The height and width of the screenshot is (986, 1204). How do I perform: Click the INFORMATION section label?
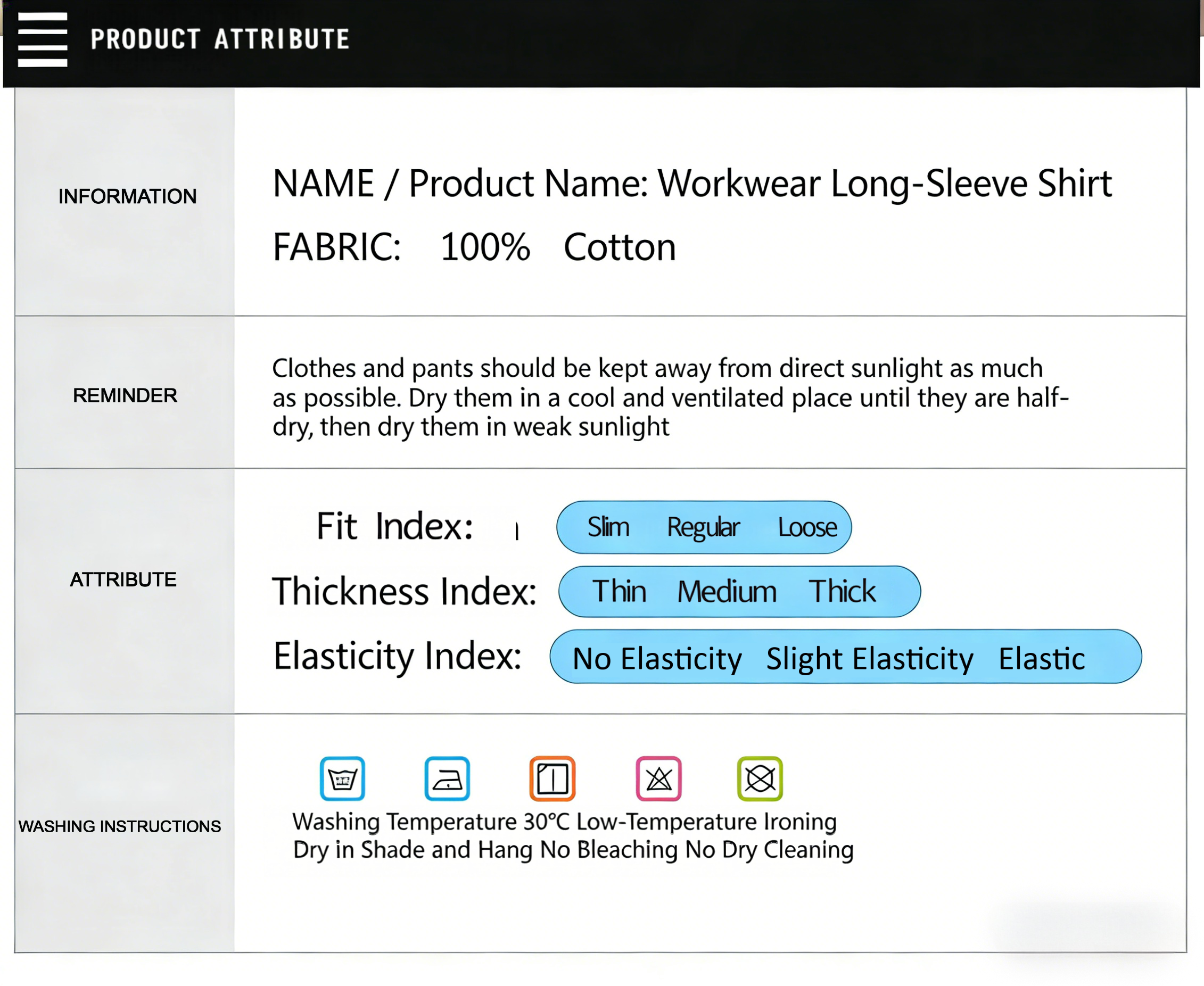(x=127, y=196)
